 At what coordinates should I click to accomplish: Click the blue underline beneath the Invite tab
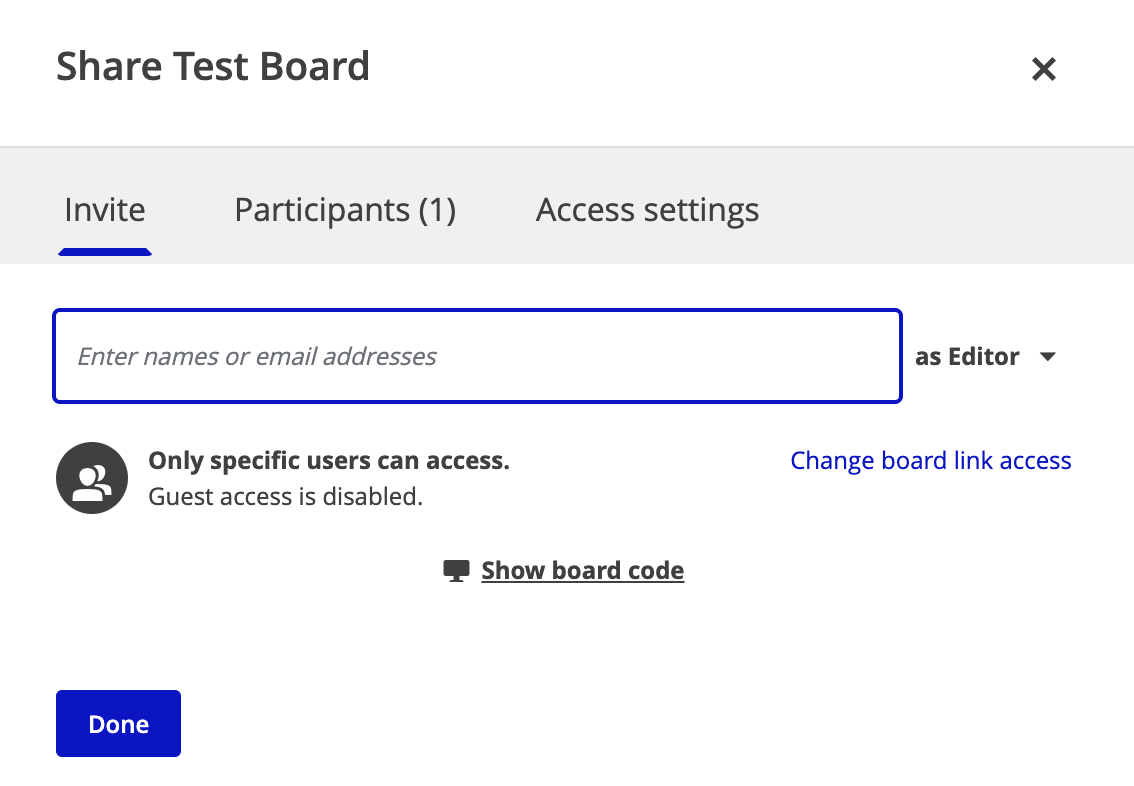point(105,252)
